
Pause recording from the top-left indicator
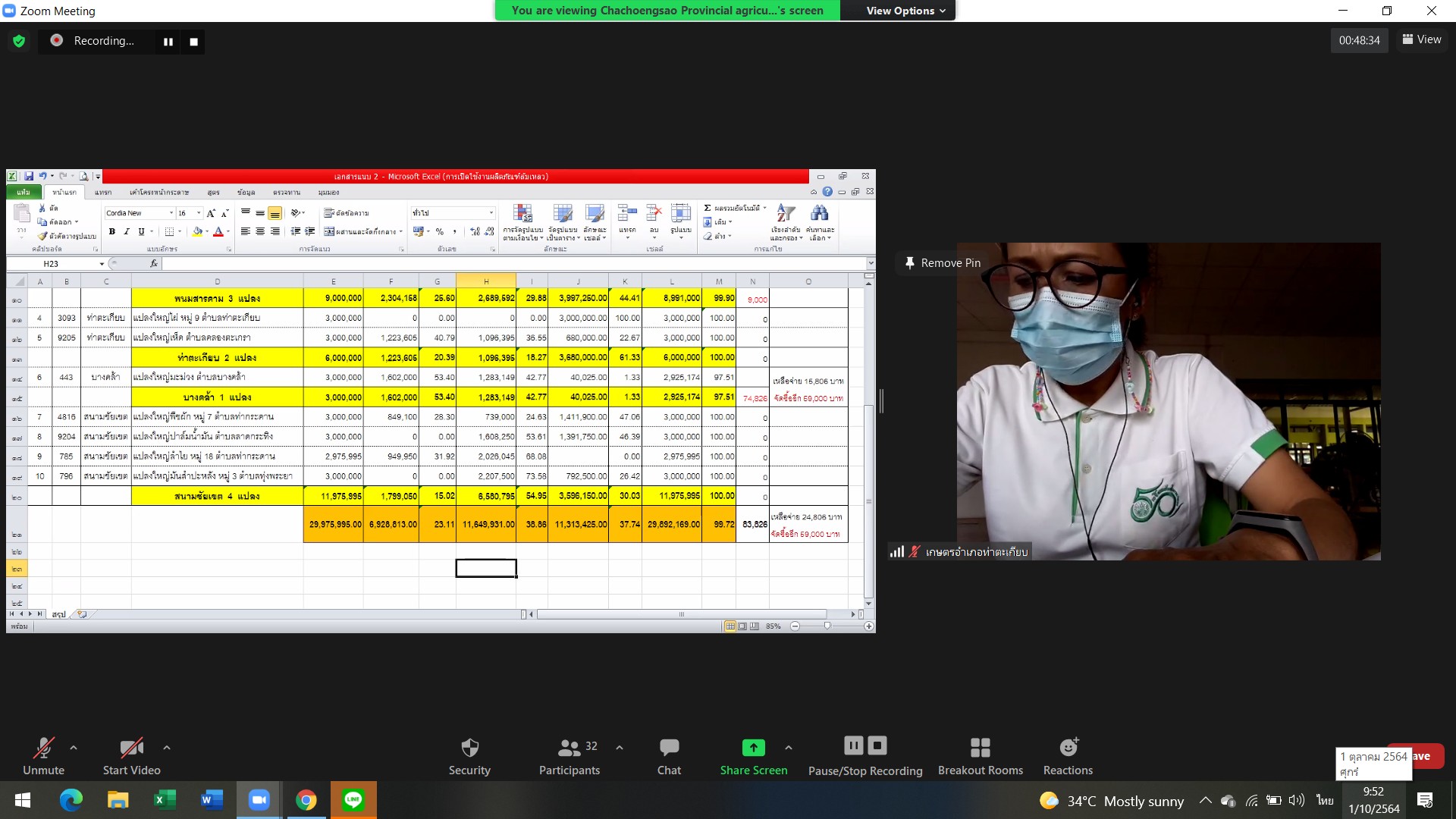coord(168,42)
